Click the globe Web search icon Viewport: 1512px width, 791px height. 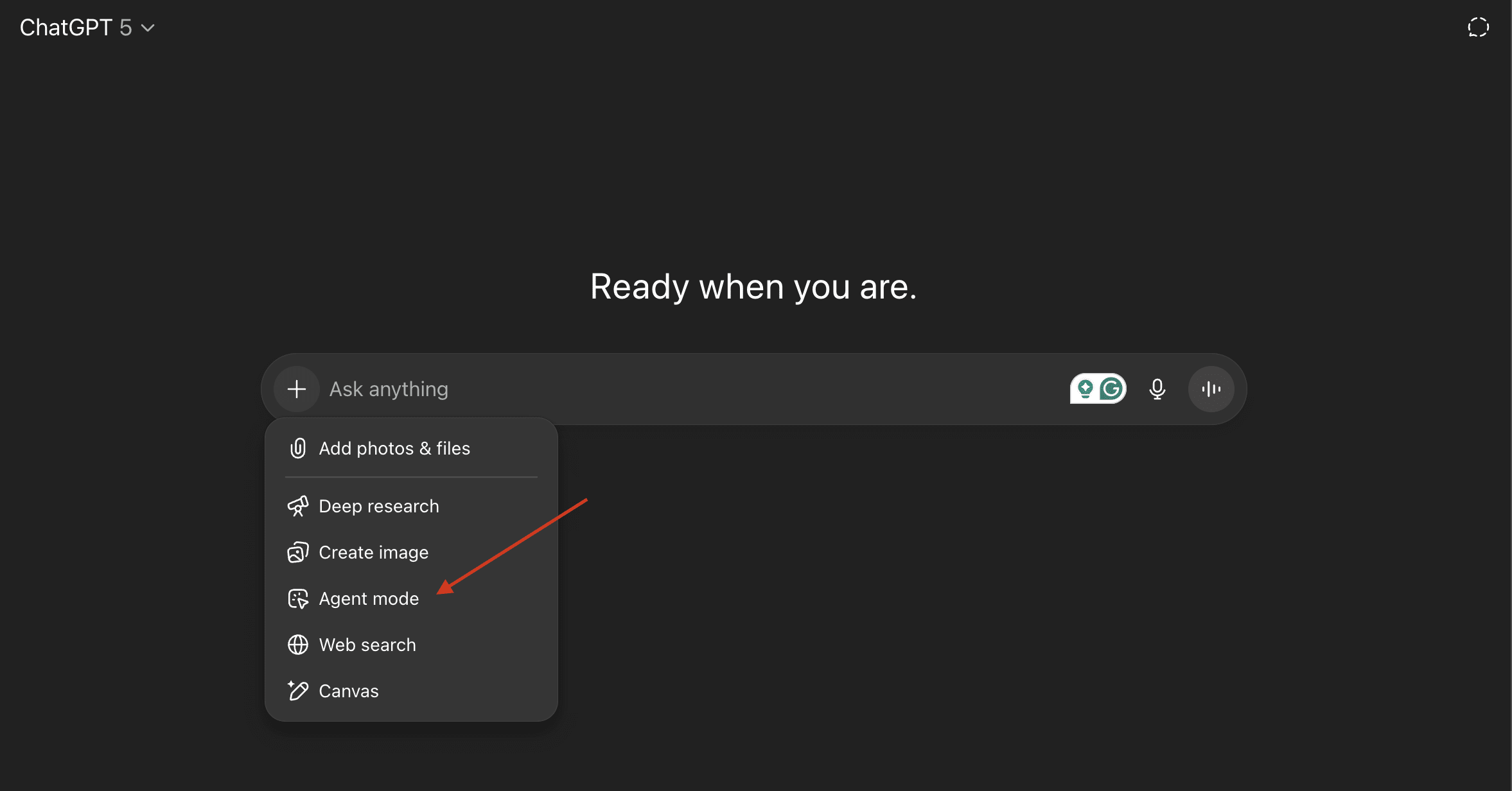pos(297,645)
